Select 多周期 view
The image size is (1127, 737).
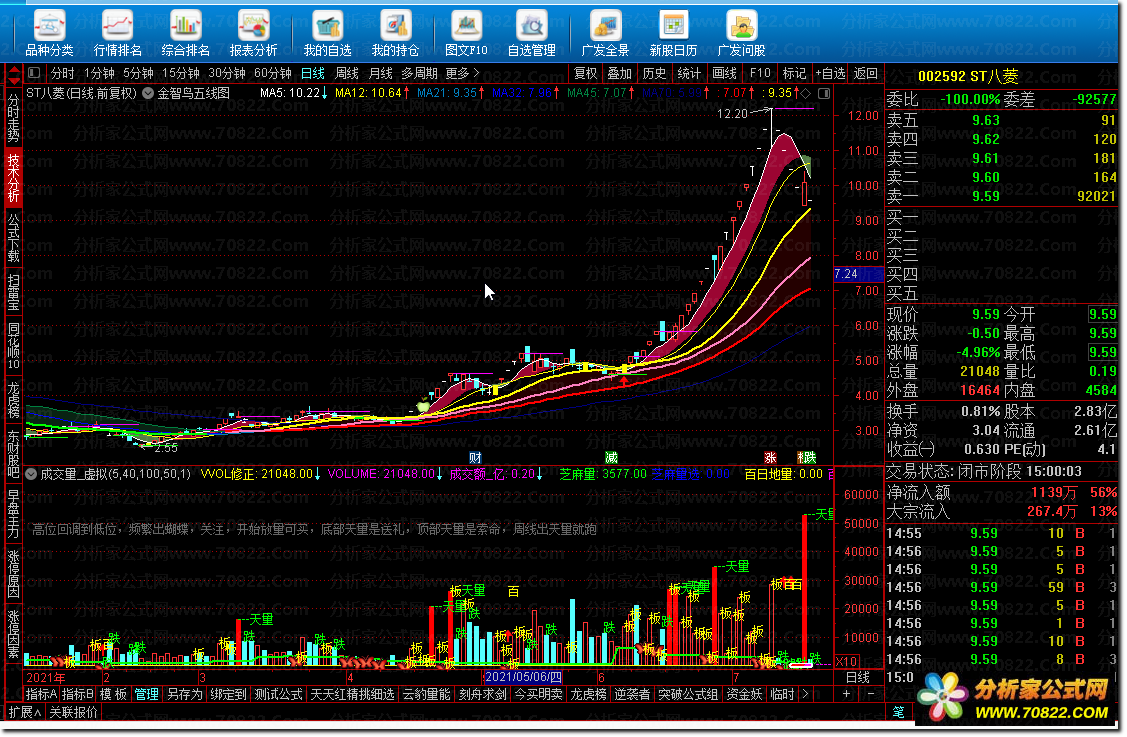pyautogui.click(x=419, y=73)
